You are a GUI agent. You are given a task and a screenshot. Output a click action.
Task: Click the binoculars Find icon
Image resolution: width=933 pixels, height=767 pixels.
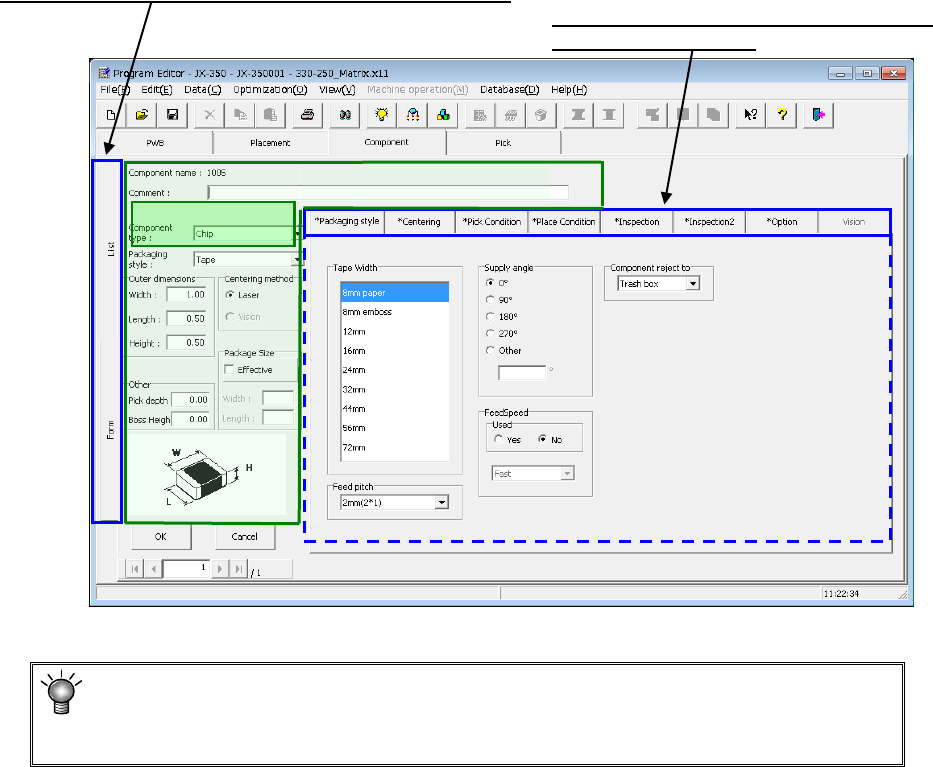[345, 115]
